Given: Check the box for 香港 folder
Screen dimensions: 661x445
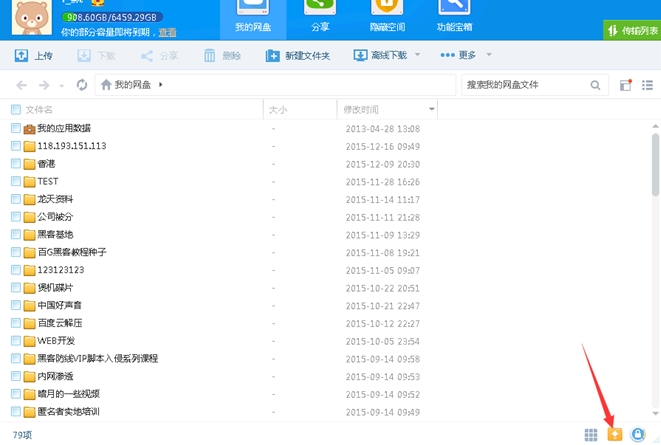Looking at the screenshot, I should (x=16, y=164).
